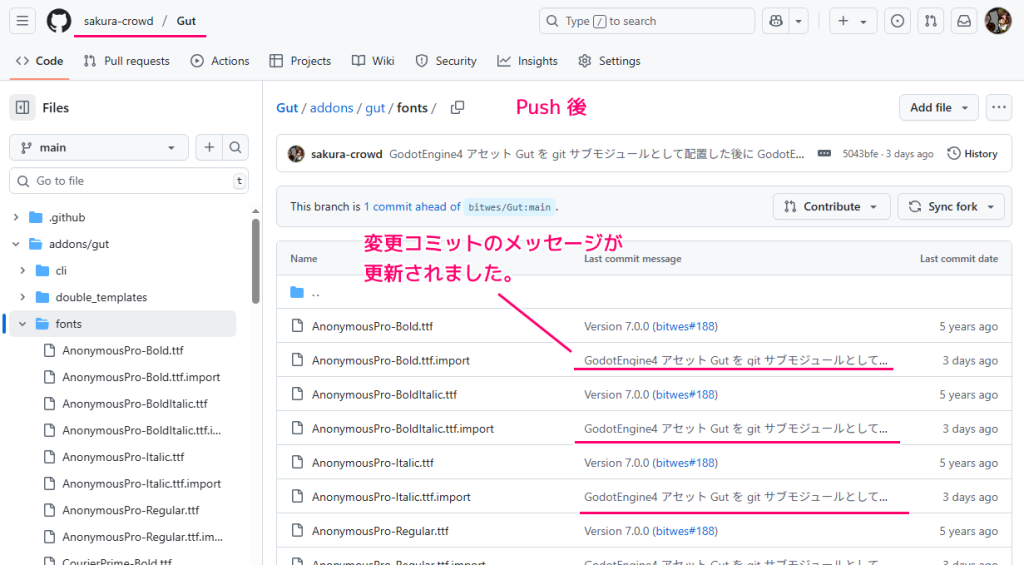Image resolution: width=1024 pixels, height=565 pixels.
Task: Collapse the addons/gut folder
Action: point(16,244)
